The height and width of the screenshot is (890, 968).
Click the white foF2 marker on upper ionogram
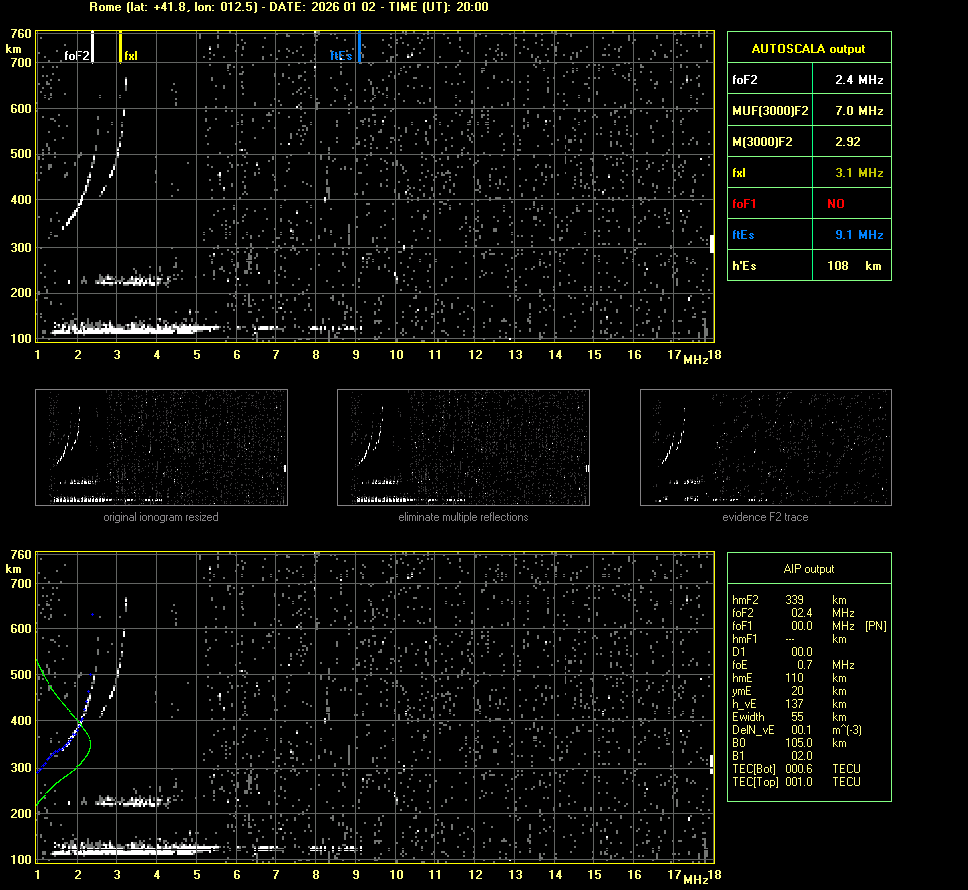tap(93, 46)
